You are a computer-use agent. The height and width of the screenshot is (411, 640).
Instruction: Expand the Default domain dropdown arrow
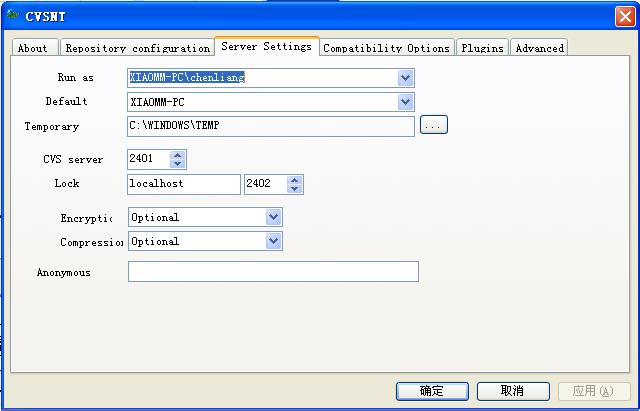coord(405,102)
